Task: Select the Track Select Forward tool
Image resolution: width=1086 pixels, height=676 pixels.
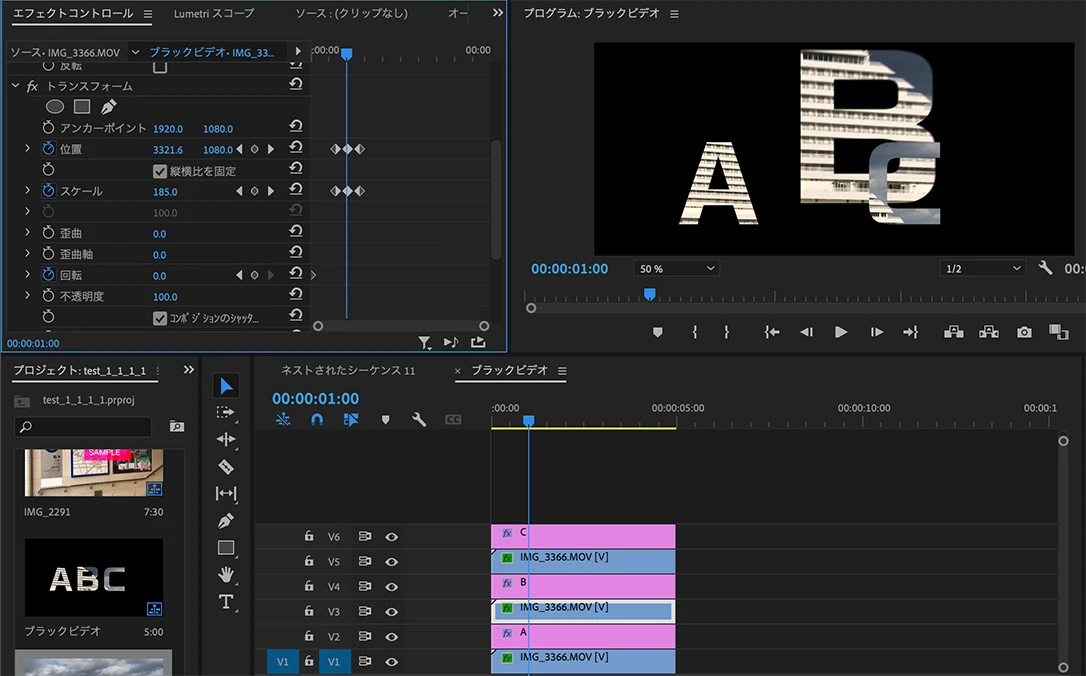Action: 226,412
